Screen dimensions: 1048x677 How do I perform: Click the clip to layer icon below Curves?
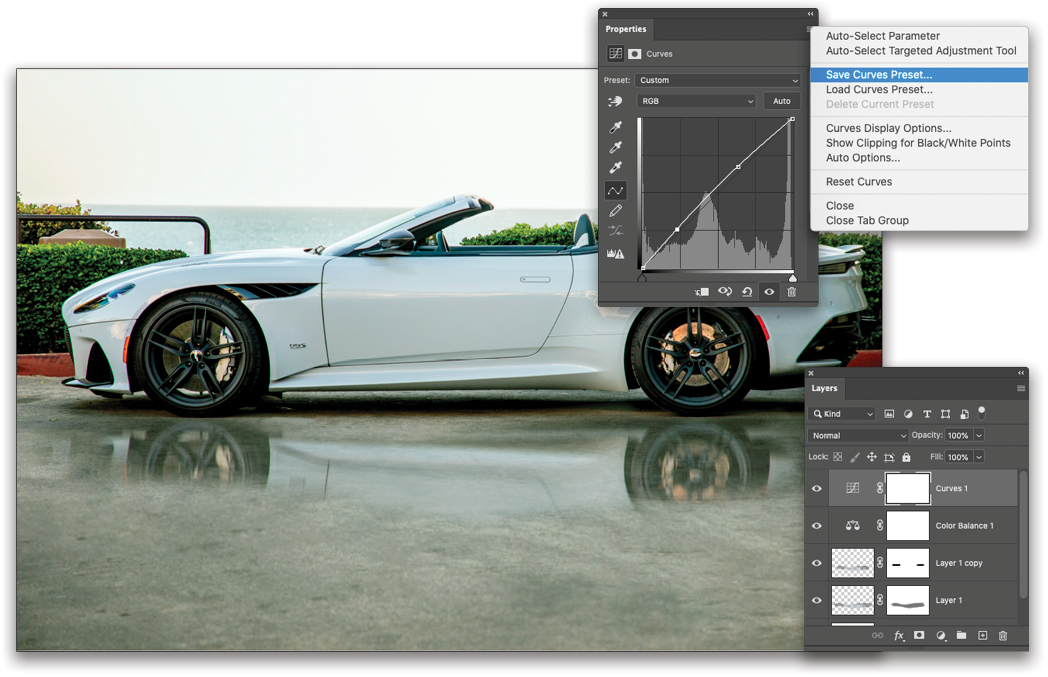coord(701,291)
